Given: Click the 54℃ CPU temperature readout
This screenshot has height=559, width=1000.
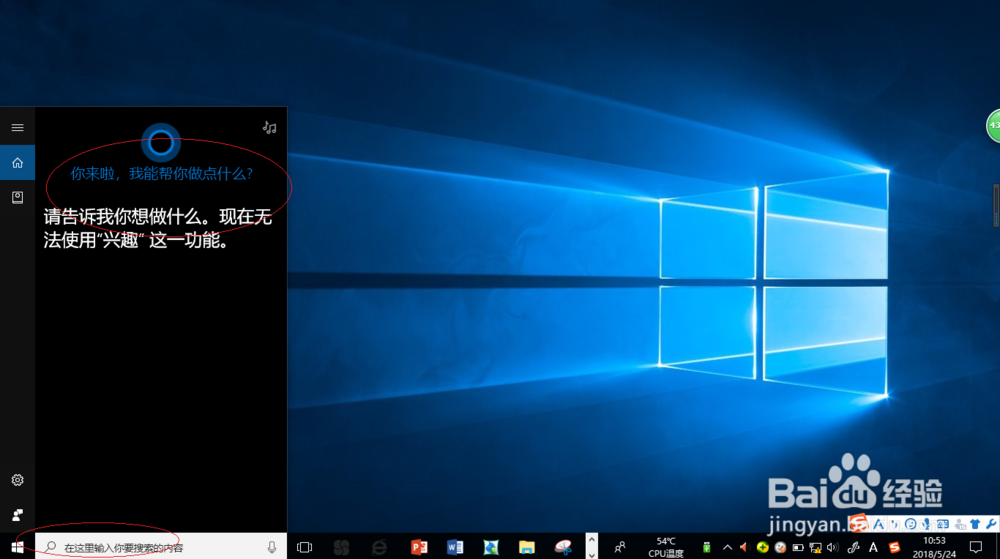Looking at the screenshot, I should pyautogui.click(x=666, y=547).
